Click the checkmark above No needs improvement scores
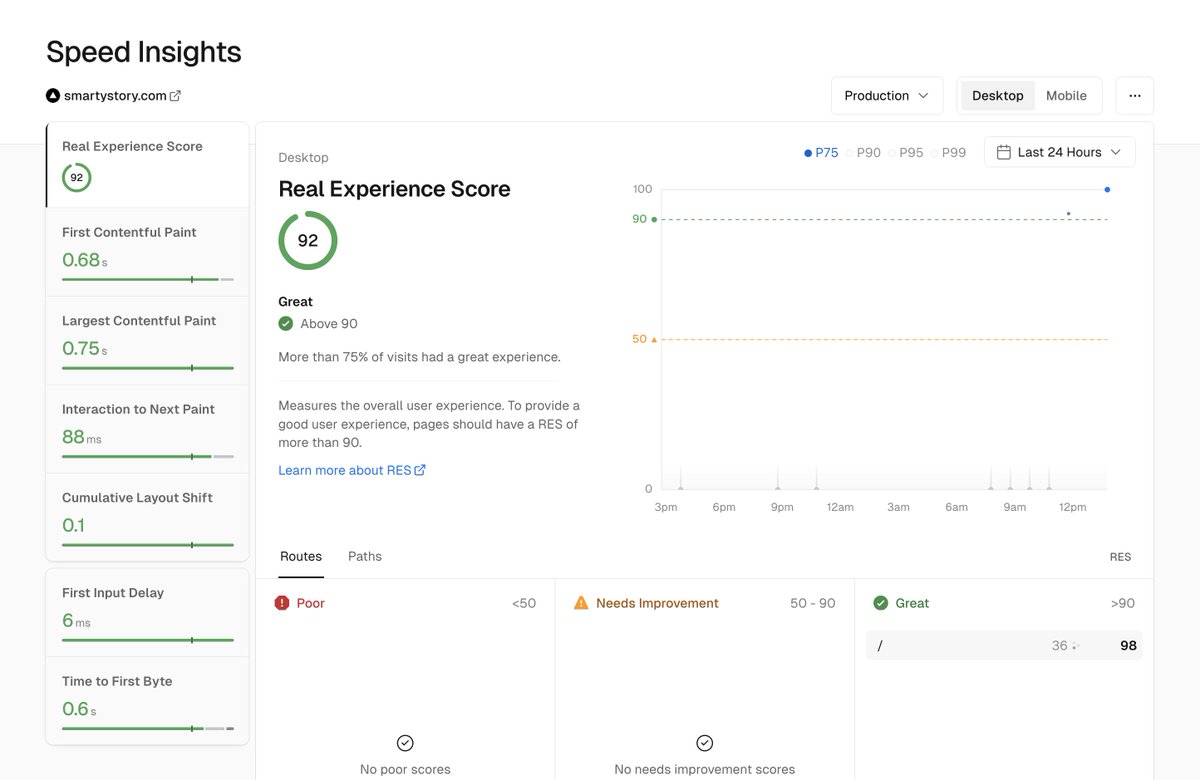The image size is (1200, 780). (x=705, y=743)
